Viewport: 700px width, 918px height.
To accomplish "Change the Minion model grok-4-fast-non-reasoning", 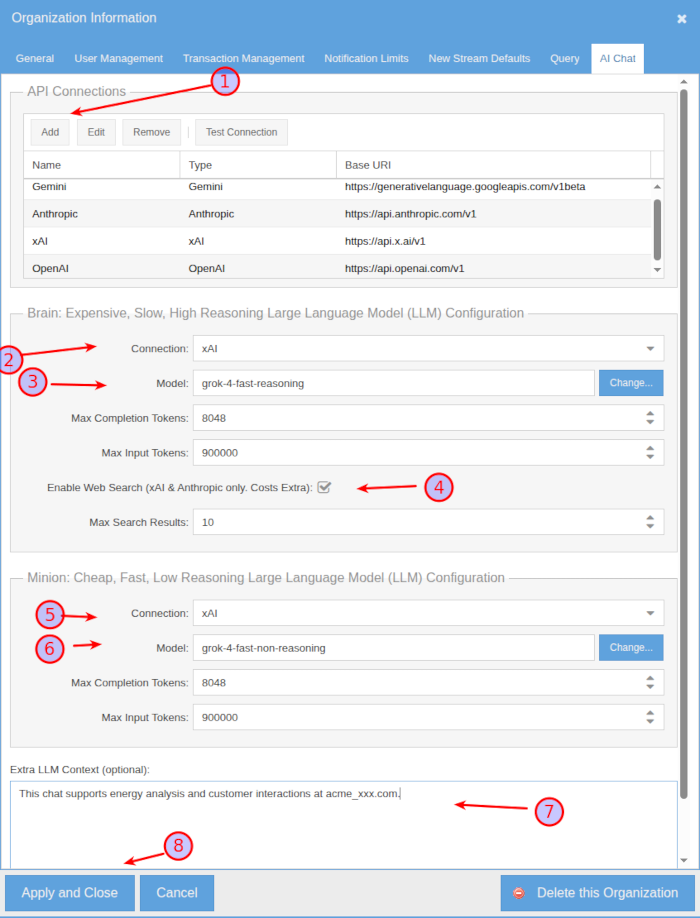I will (x=630, y=647).
